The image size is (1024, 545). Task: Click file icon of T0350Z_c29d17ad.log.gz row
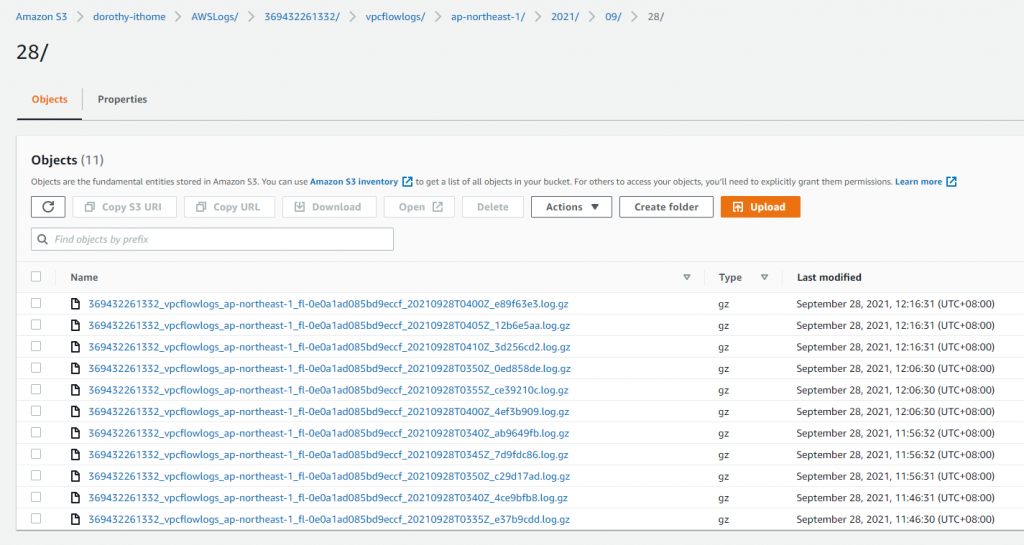click(75, 476)
